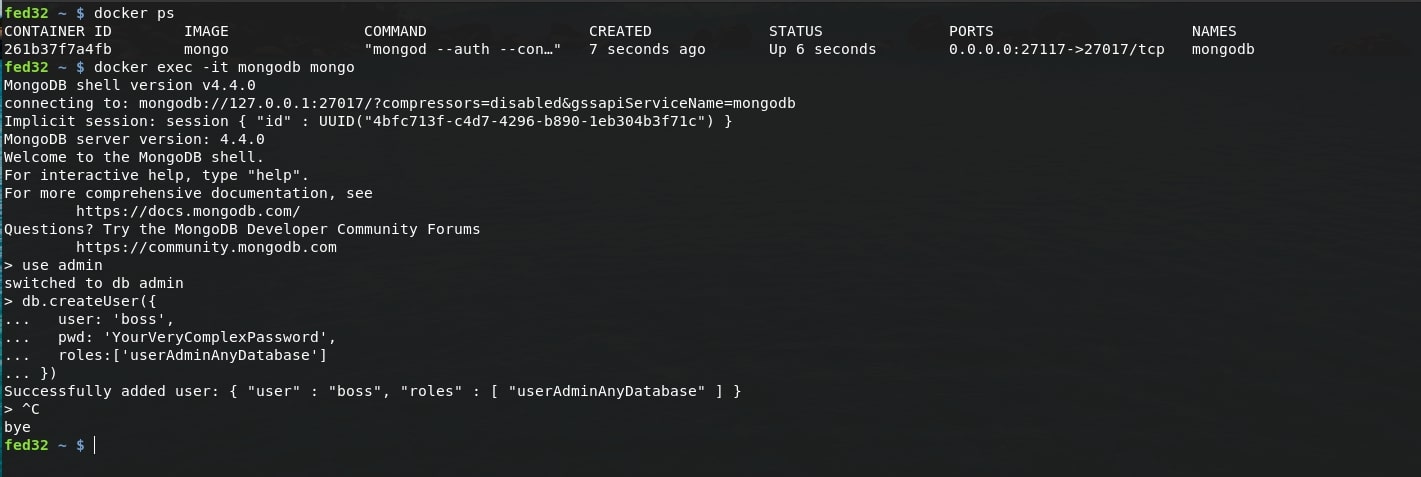Click the cursor at the last prompt
Image resolution: width=1421 pixels, height=477 pixels.
click(x=95, y=445)
